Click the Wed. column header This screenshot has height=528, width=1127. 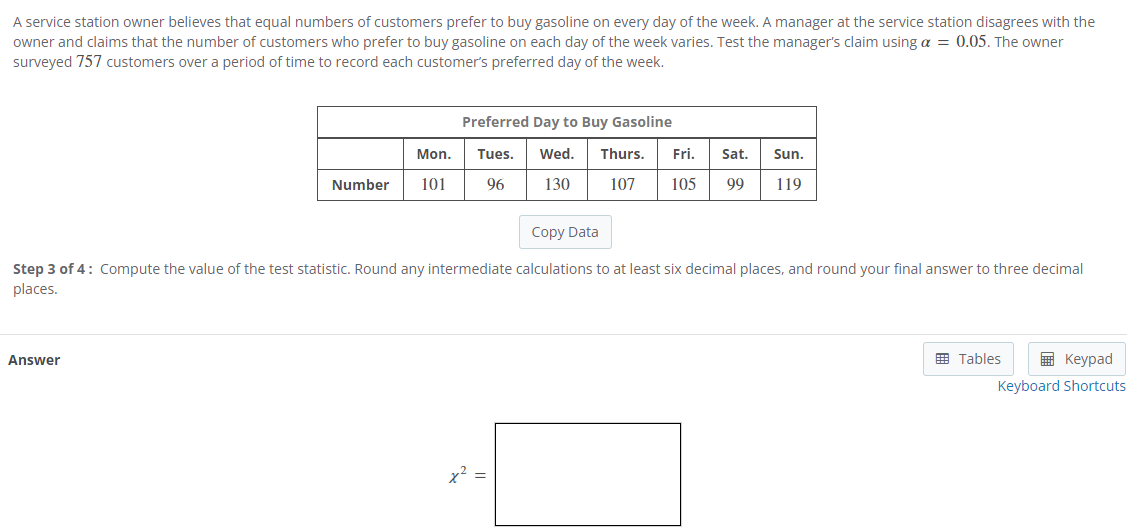(556, 154)
